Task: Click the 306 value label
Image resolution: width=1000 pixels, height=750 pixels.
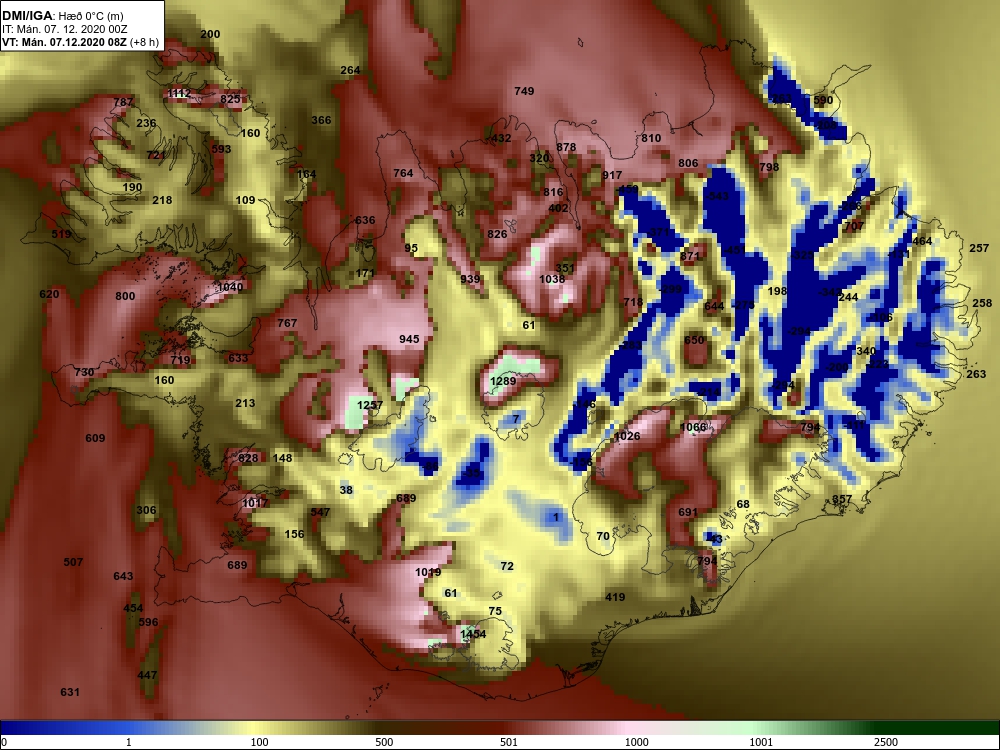Action: pyautogui.click(x=146, y=510)
